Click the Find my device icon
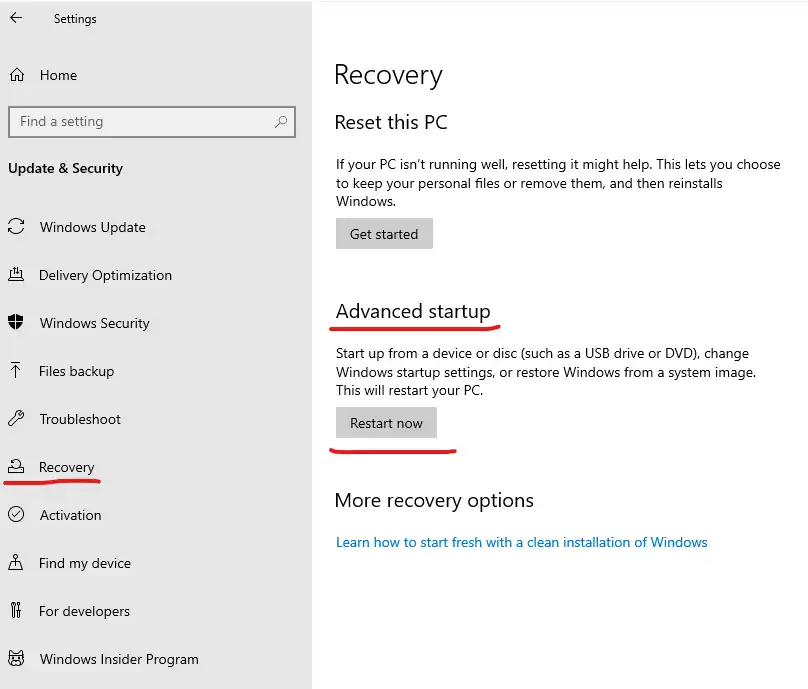Screen dimensions: 808x689 [15, 562]
